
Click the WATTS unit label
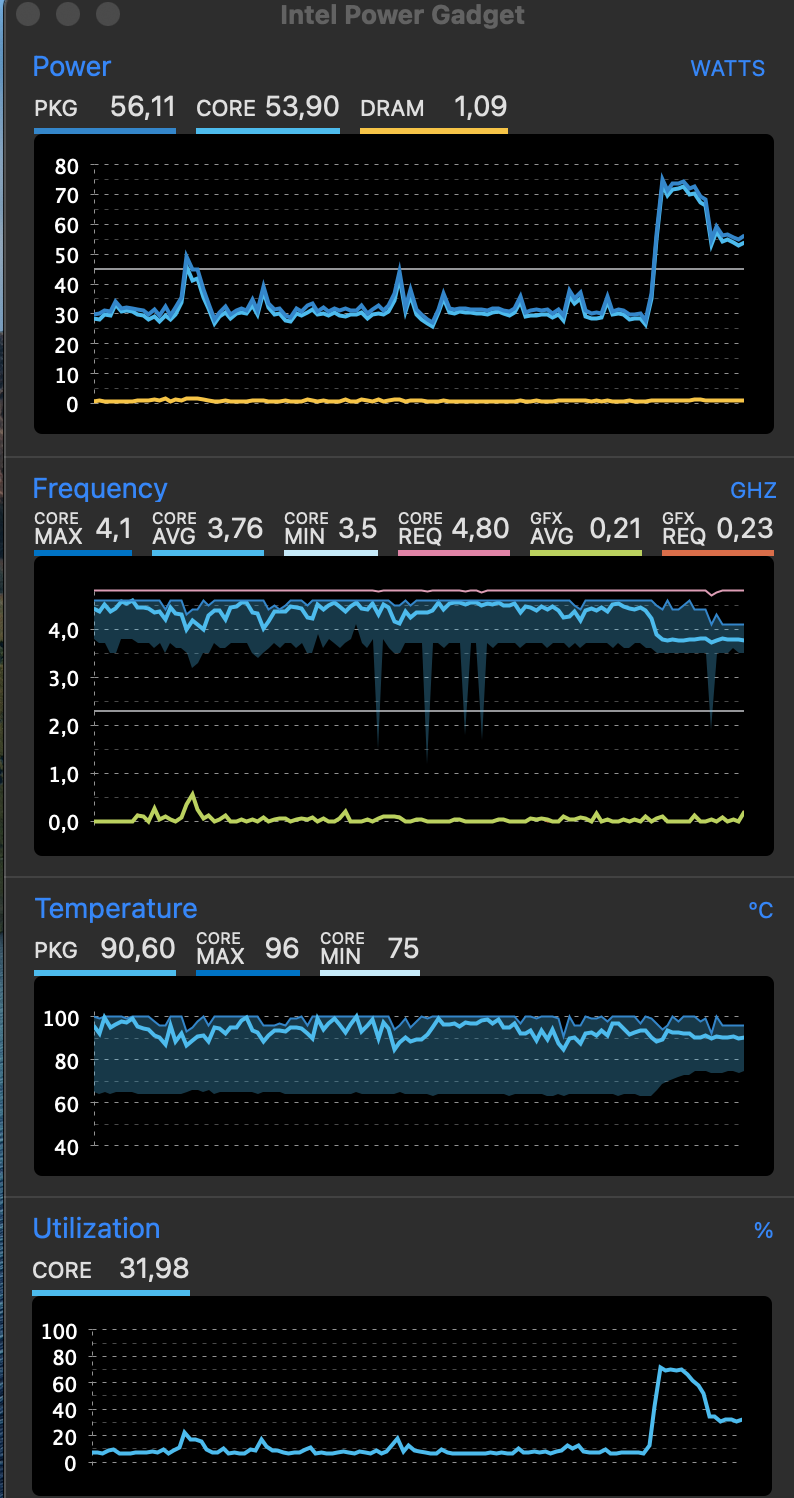point(728,69)
